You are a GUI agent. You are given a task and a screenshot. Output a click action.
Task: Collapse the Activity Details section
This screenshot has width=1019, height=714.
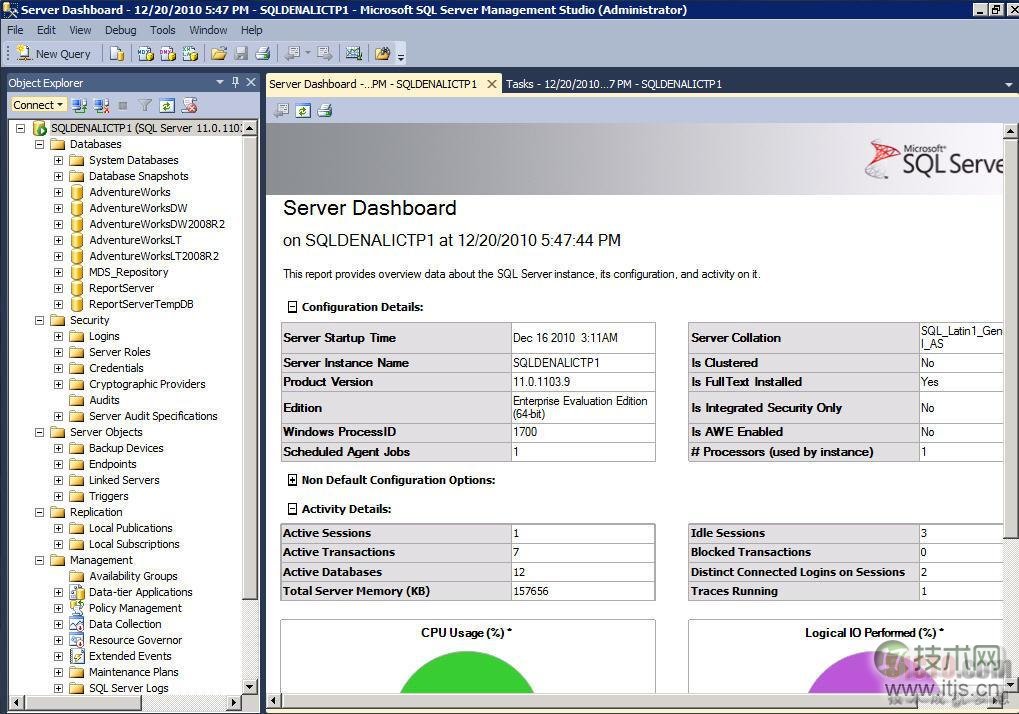tap(292, 509)
